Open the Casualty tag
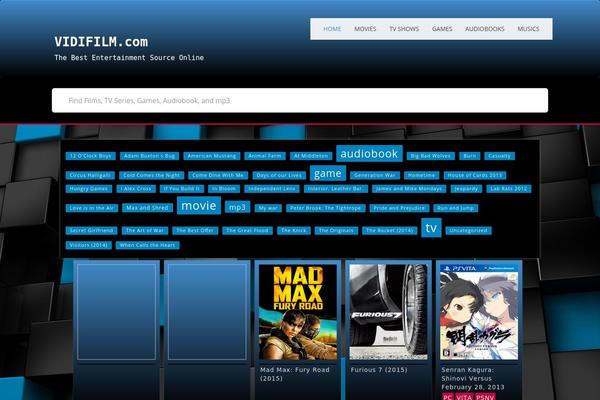The height and width of the screenshot is (400, 600). pos(499,156)
